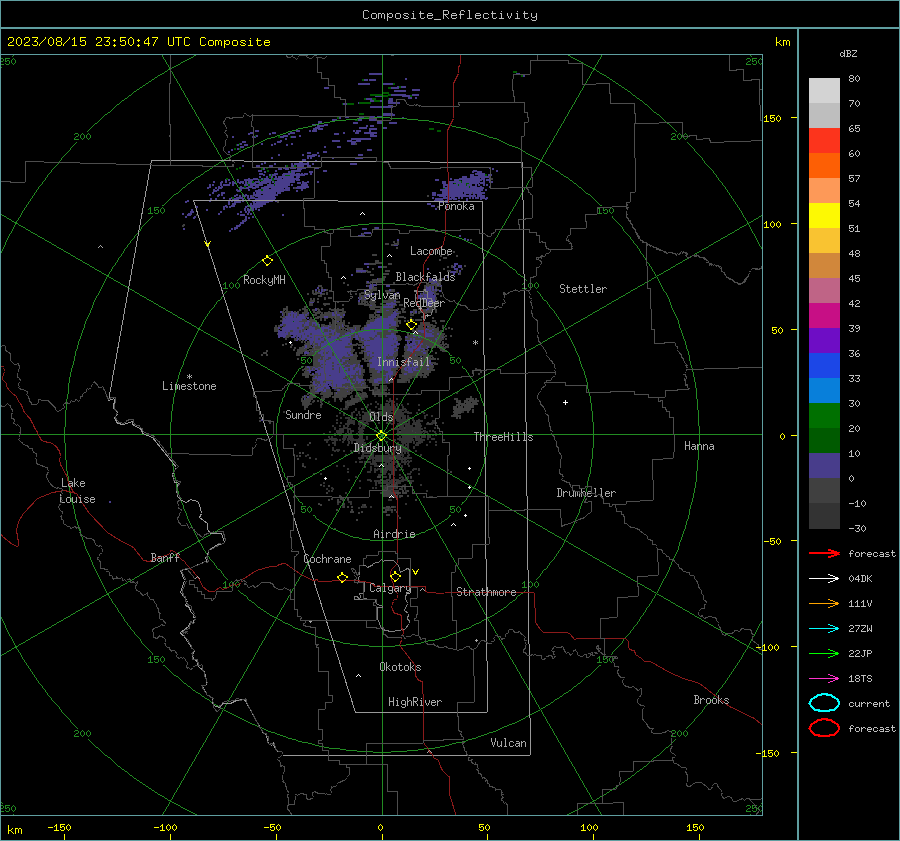Click the white 04DK arrow icon
900x841 pixels.
824,578
